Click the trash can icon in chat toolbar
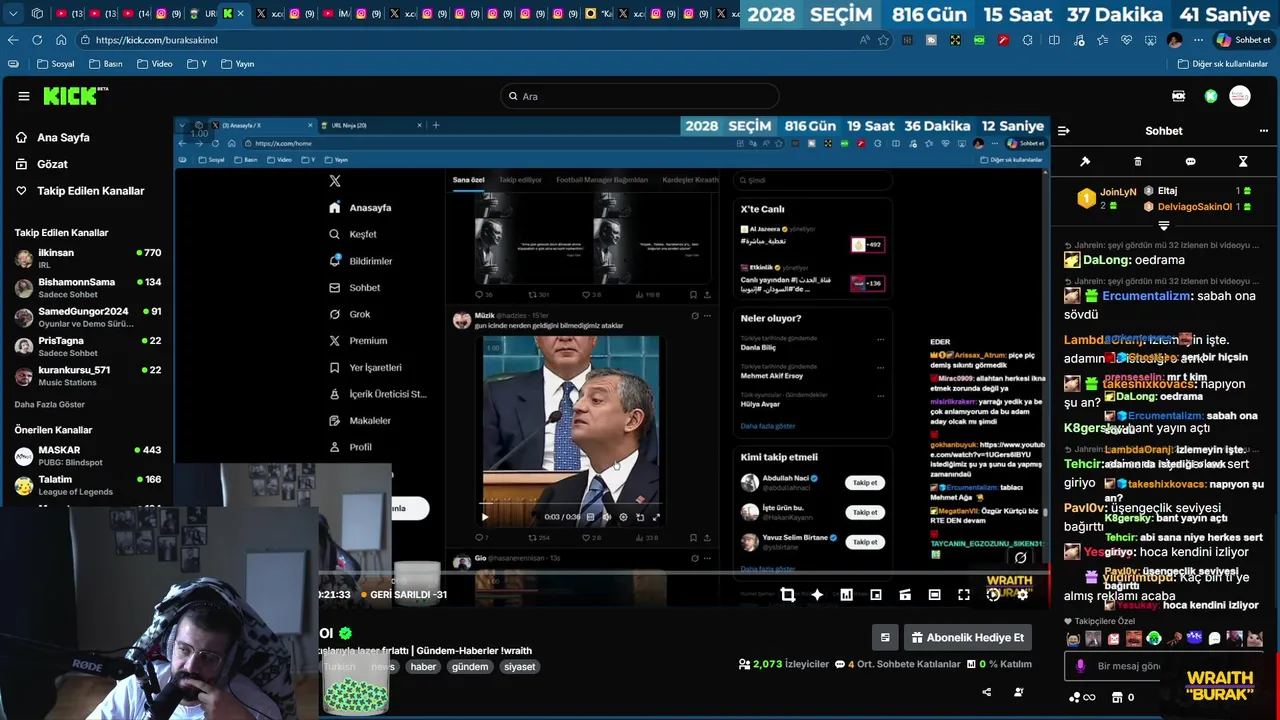The width and height of the screenshot is (1280, 720). click(x=1138, y=161)
